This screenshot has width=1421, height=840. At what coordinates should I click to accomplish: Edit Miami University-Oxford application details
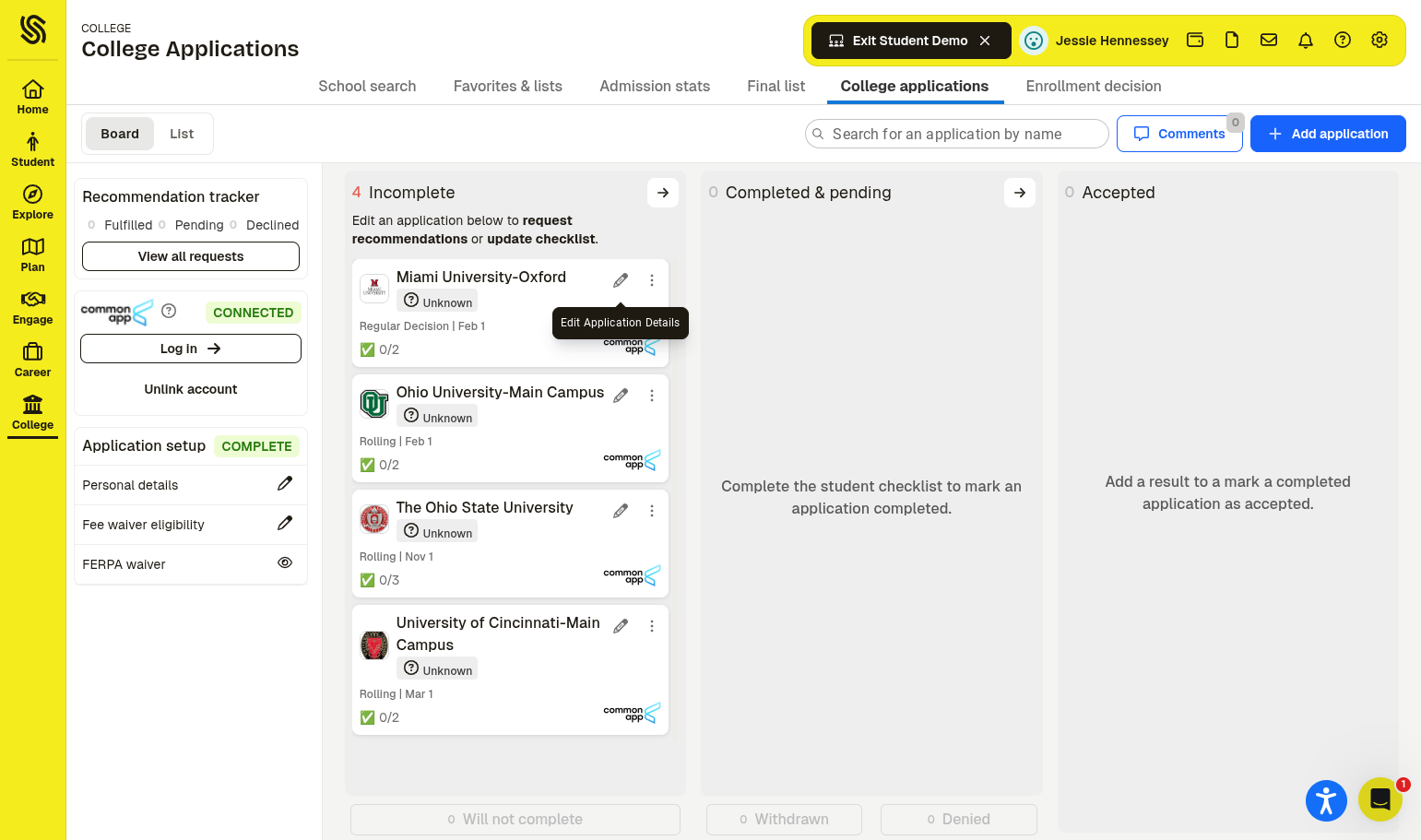click(x=621, y=280)
